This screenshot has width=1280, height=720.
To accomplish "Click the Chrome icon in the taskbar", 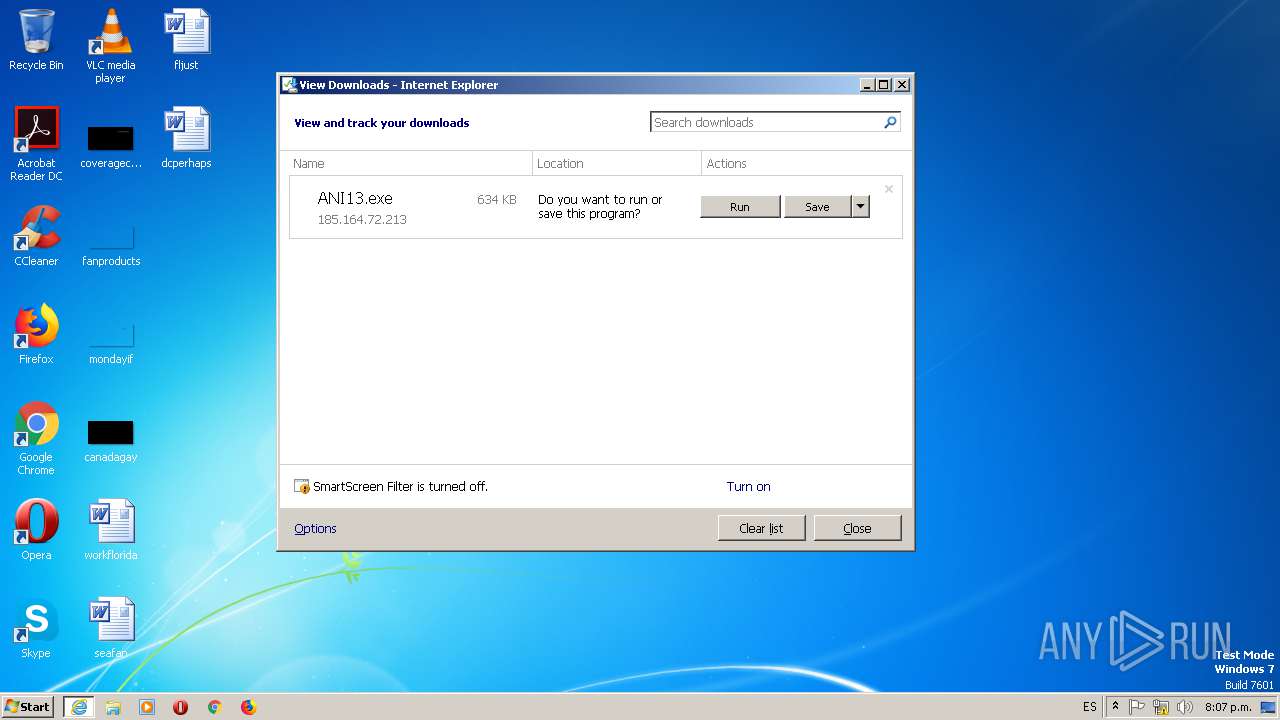I will (214, 707).
